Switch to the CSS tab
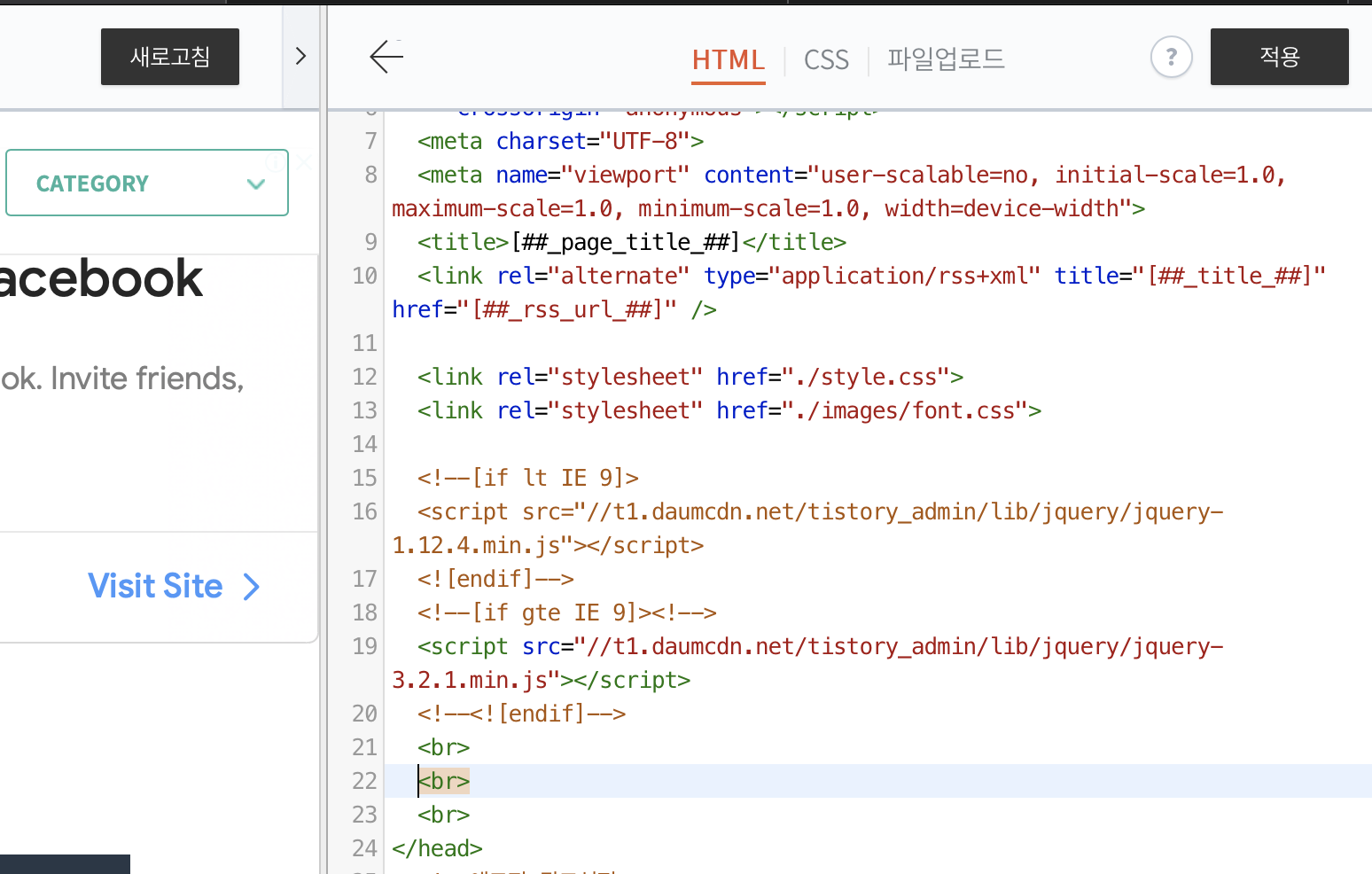Image resolution: width=1372 pixels, height=874 pixels. tap(826, 60)
